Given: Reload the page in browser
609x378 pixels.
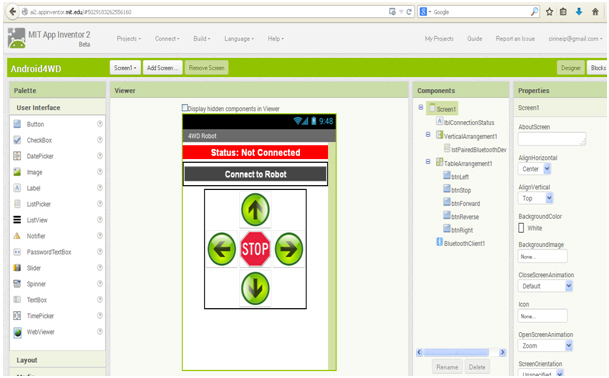Looking at the screenshot, I should 409,12.
